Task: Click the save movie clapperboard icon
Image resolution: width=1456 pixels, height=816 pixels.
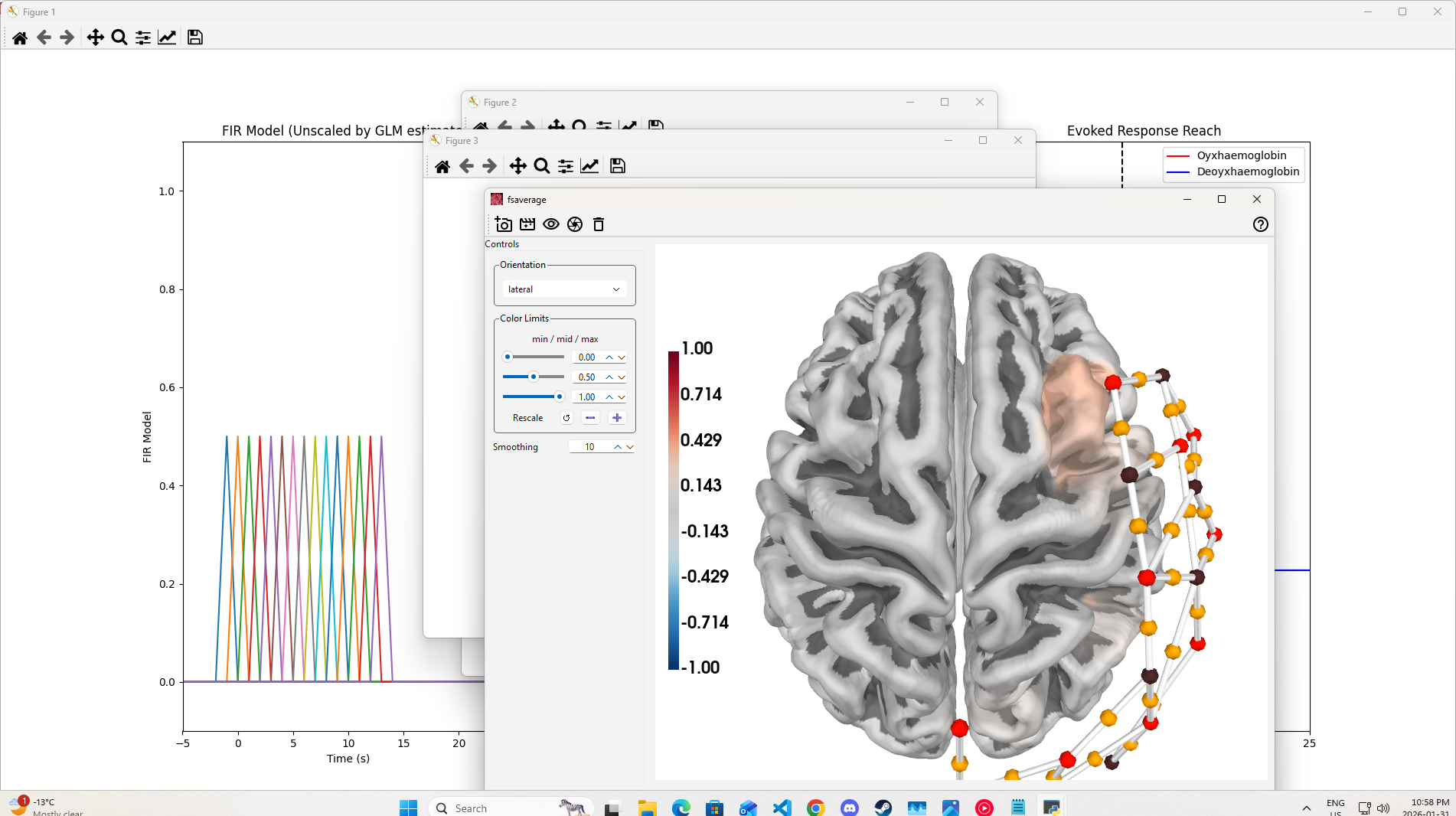Action: point(527,224)
